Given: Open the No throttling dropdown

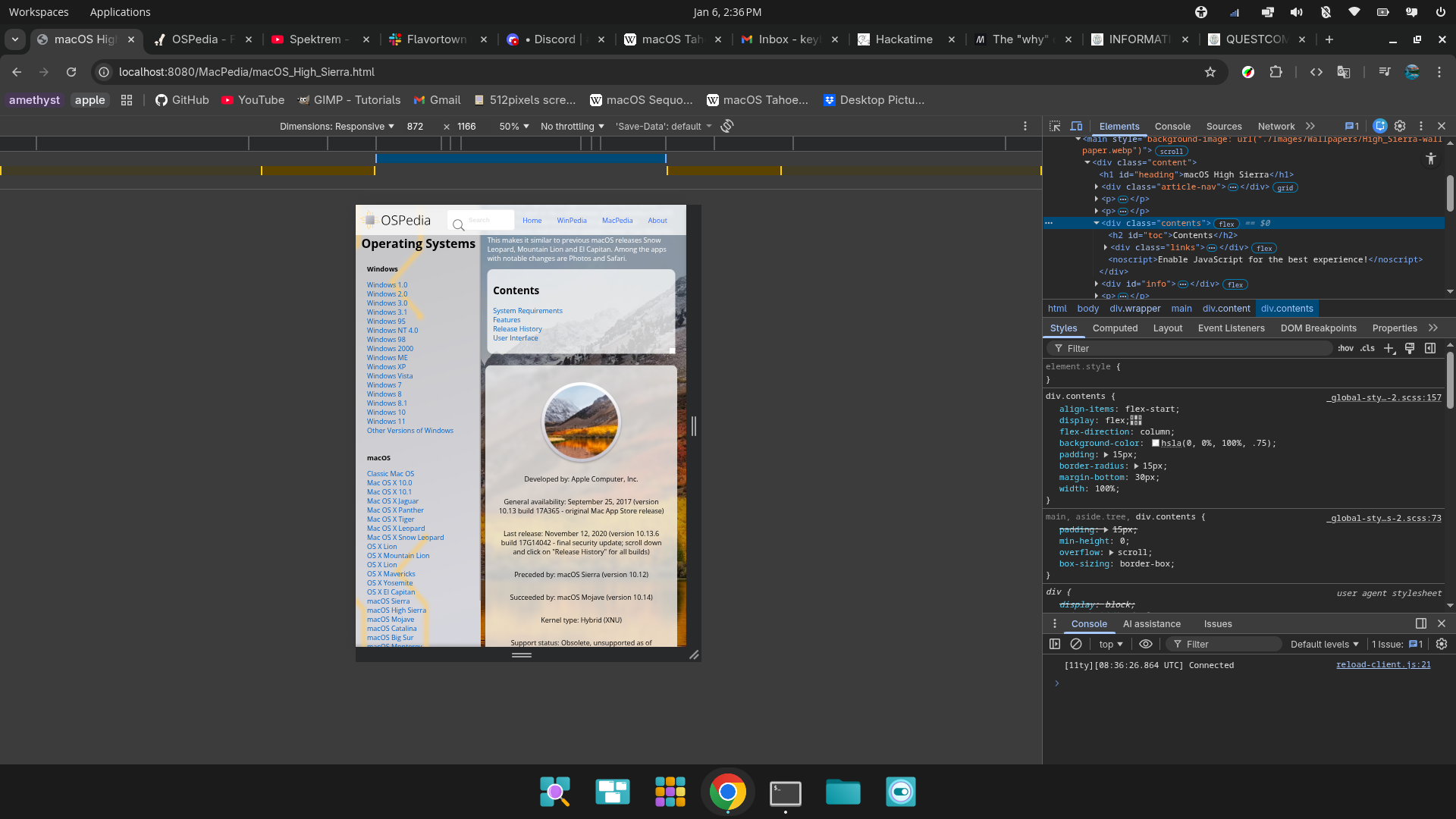Looking at the screenshot, I should click(572, 126).
